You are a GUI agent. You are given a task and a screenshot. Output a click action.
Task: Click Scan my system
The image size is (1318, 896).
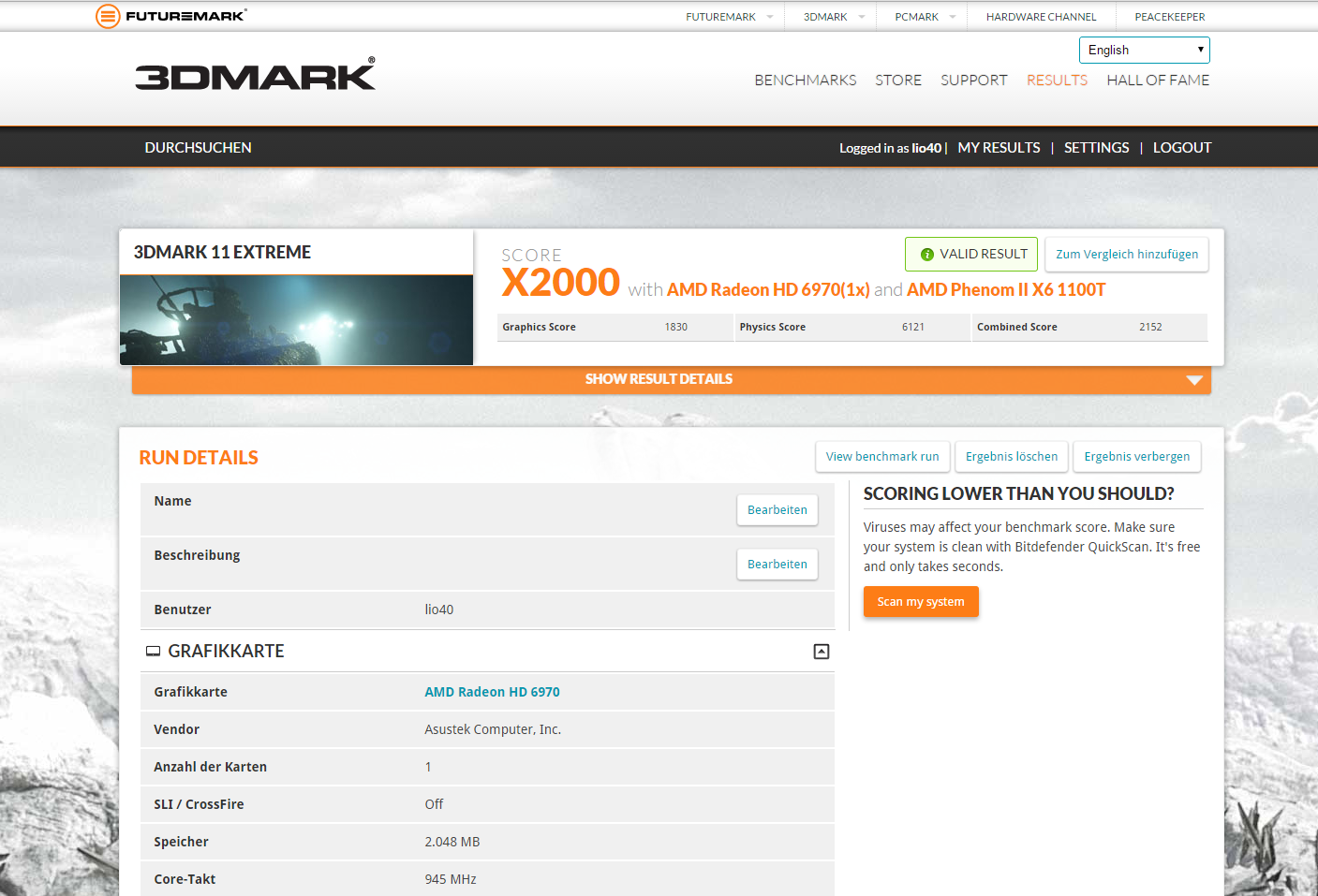[921, 602]
